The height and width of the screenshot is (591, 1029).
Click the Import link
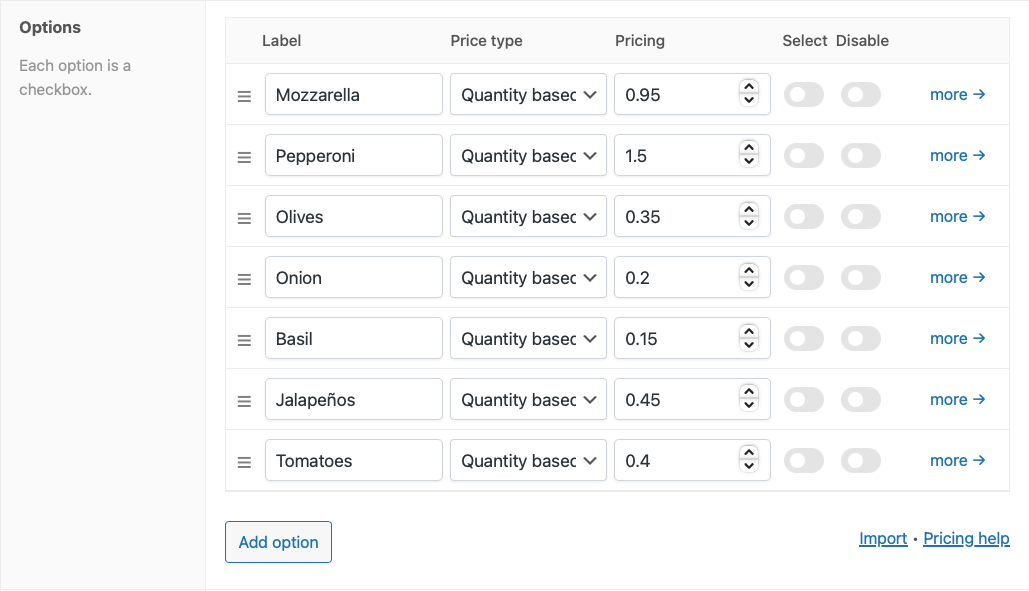pos(882,539)
